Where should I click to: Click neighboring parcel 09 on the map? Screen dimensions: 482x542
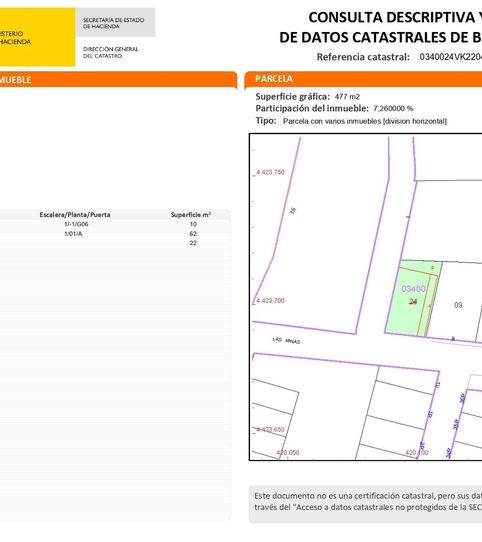pos(458,305)
